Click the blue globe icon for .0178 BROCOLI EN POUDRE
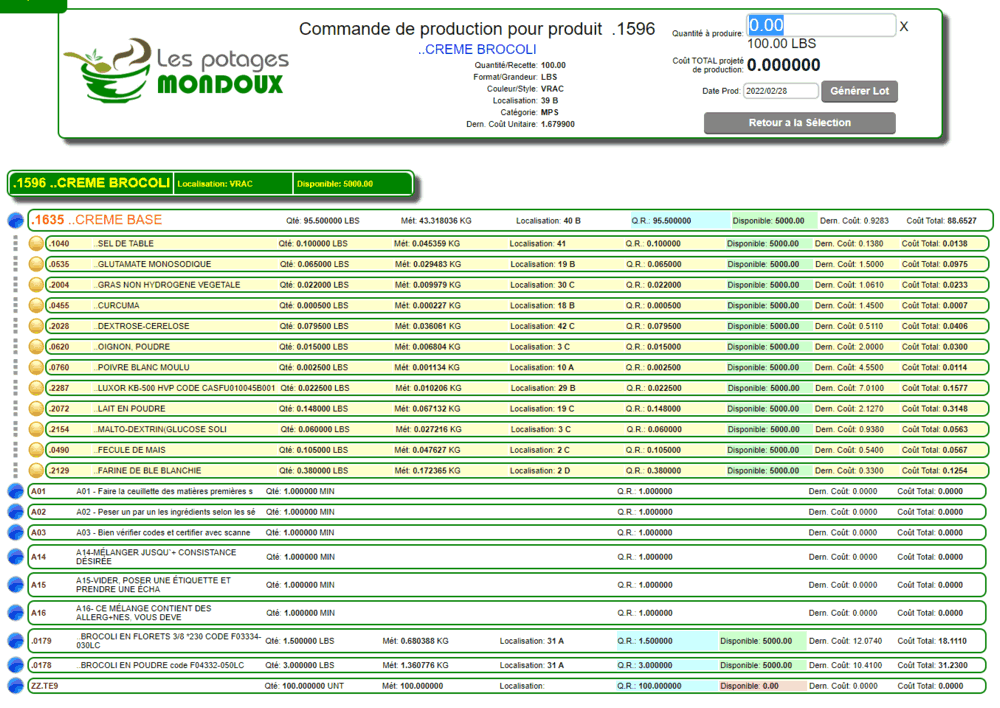Image resolution: width=1000 pixels, height=708 pixels. point(15,665)
